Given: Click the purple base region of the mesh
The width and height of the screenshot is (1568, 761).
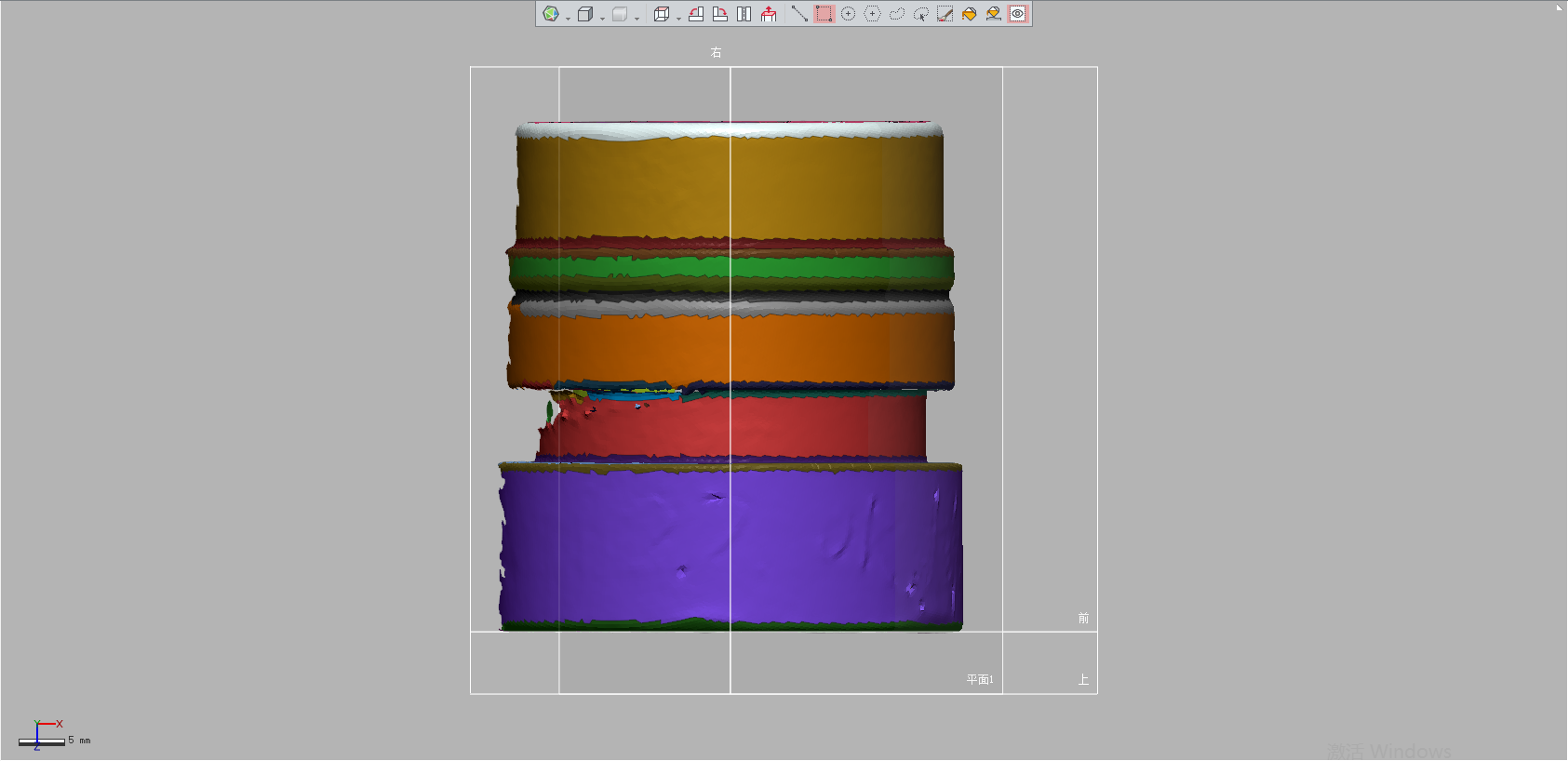Looking at the screenshot, I should [x=730, y=547].
